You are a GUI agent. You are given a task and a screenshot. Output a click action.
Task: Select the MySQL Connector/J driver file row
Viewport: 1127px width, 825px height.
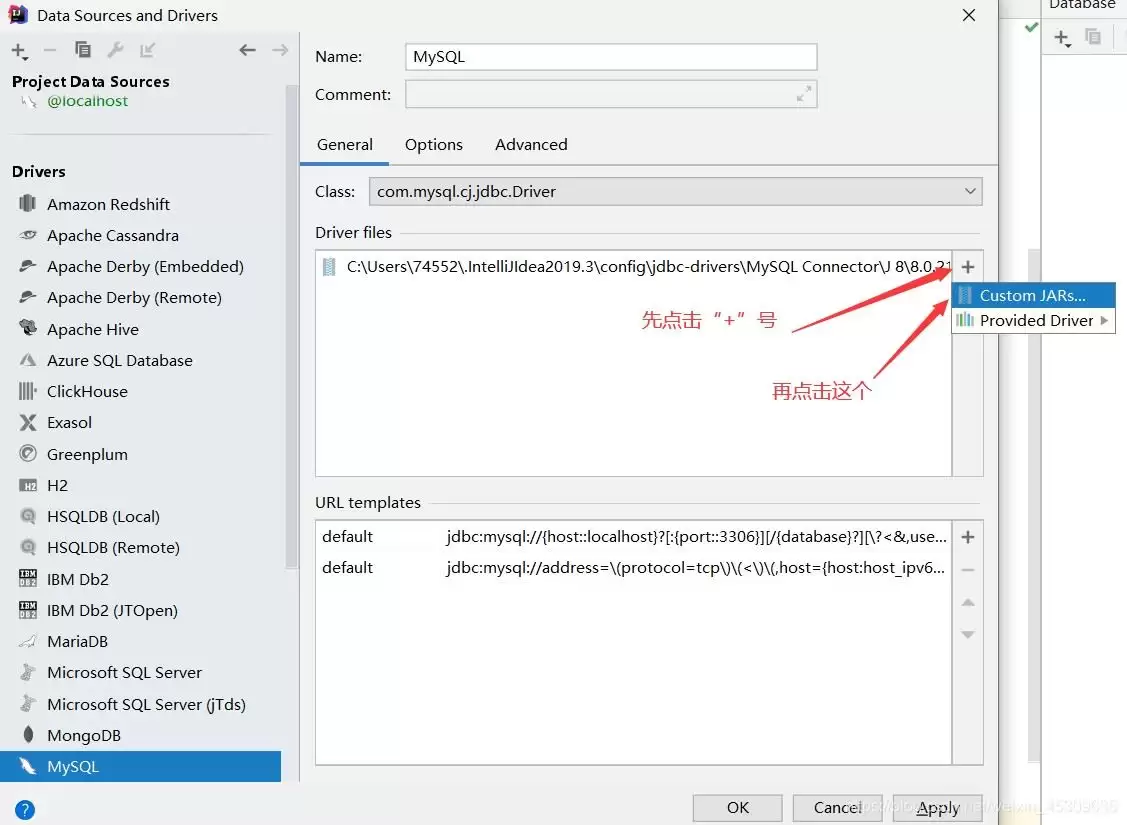pyautogui.click(x=634, y=267)
